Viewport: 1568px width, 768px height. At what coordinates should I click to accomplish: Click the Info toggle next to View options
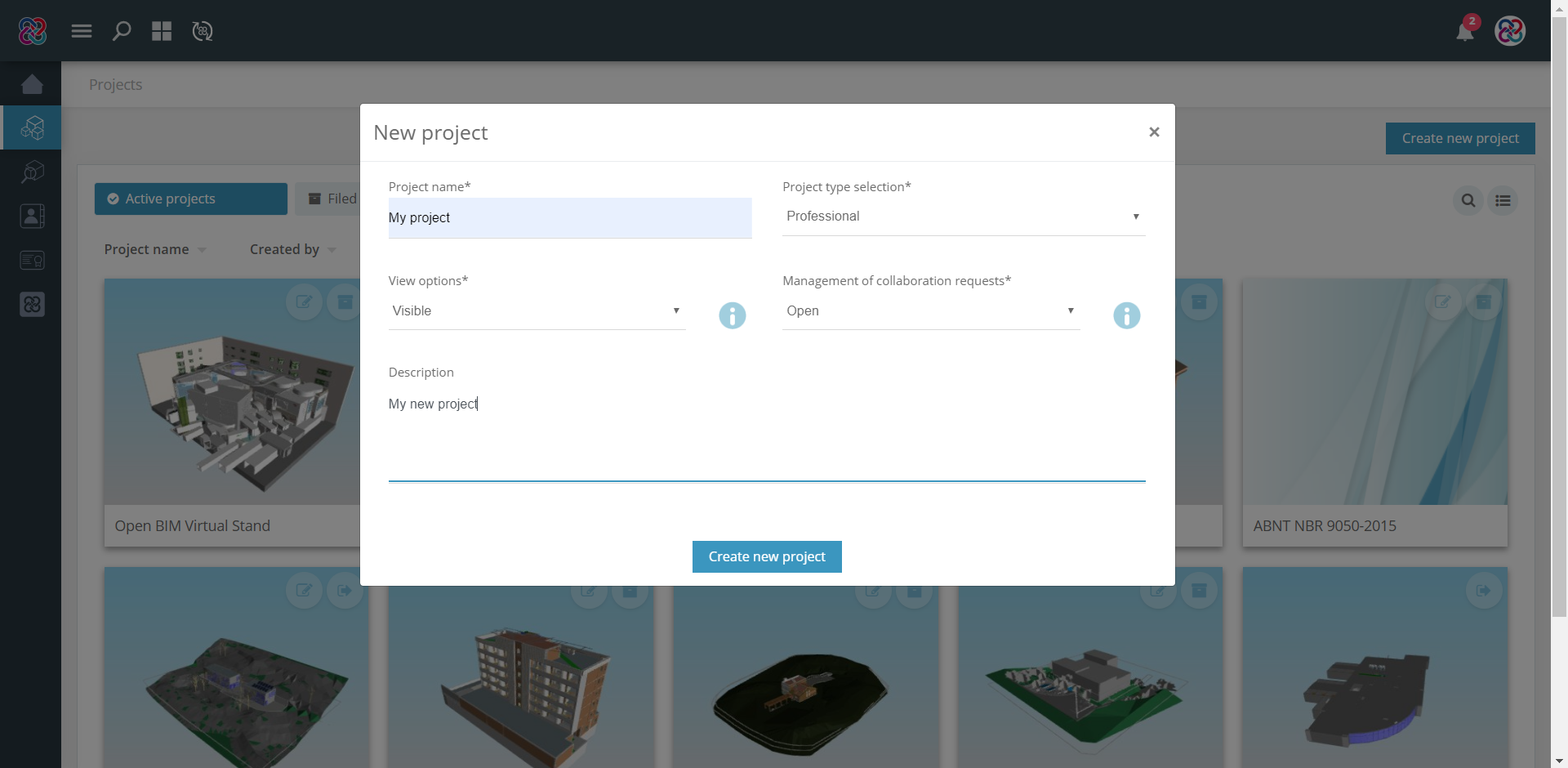point(732,315)
